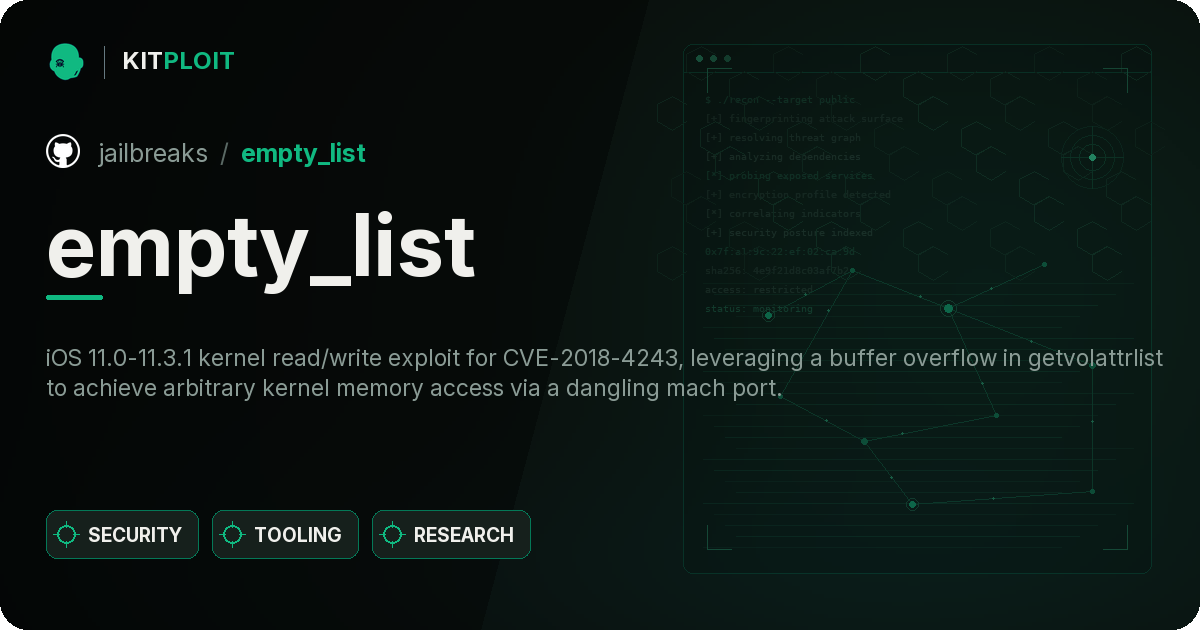This screenshot has width=1200, height=630.
Task: Select the RESEARCH tag
Action: pyautogui.click(x=451, y=535)
